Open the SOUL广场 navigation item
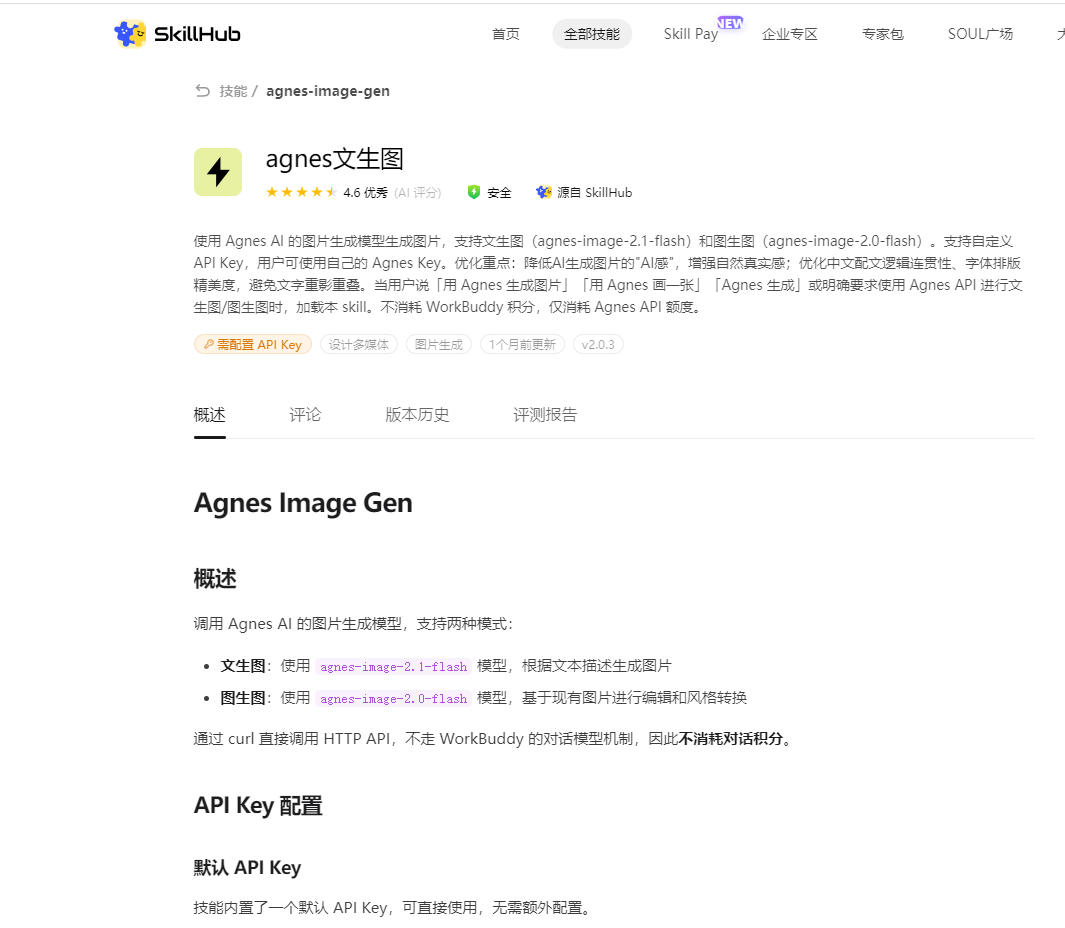The width and height of the screenshot is (1065, 928). click(980, 34)
